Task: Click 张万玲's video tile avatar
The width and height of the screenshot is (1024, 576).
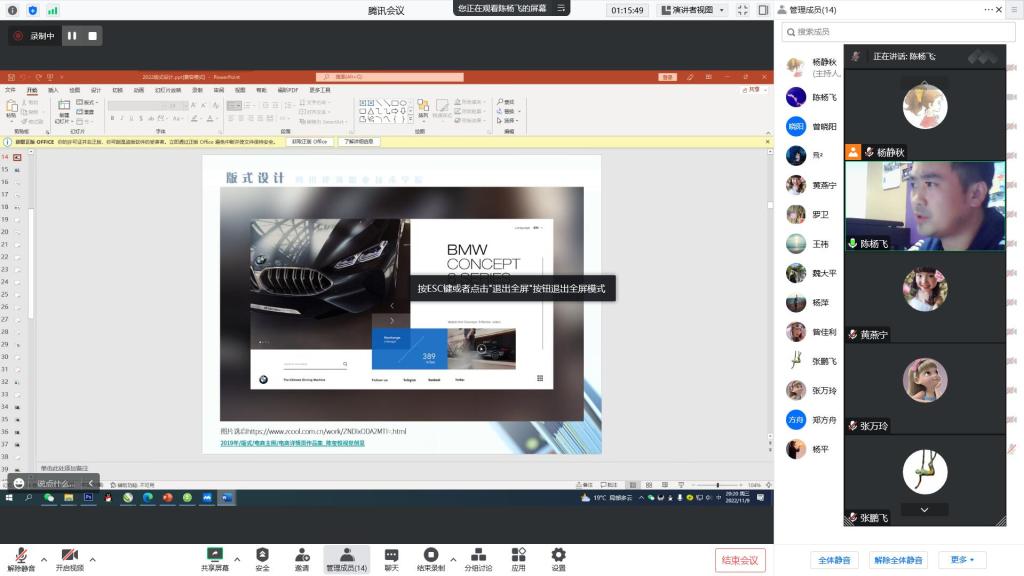Action: pyautogui.click(x=925, y=380)
